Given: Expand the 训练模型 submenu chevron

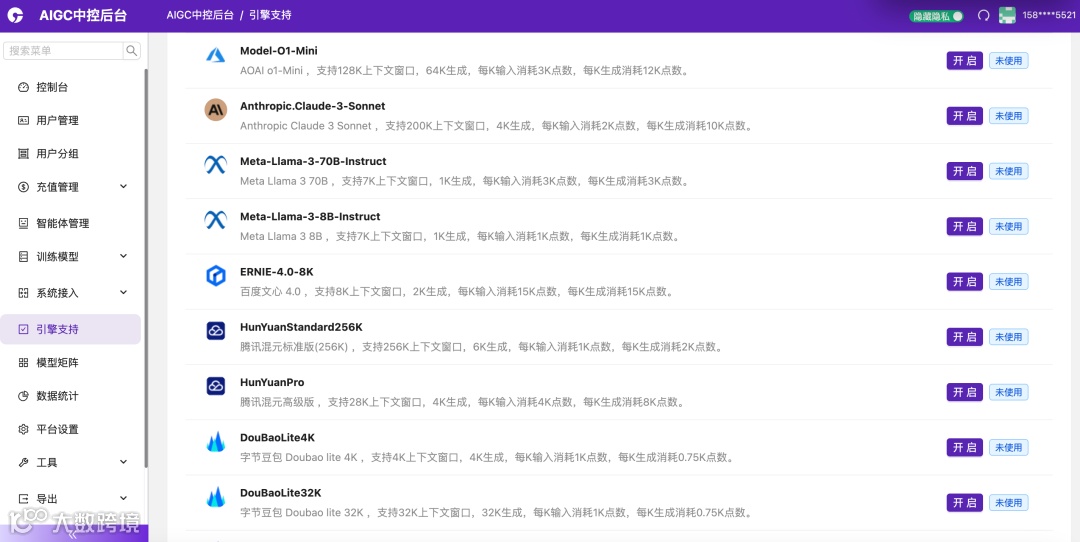Looking at the screenshot, I should (123, 256).
